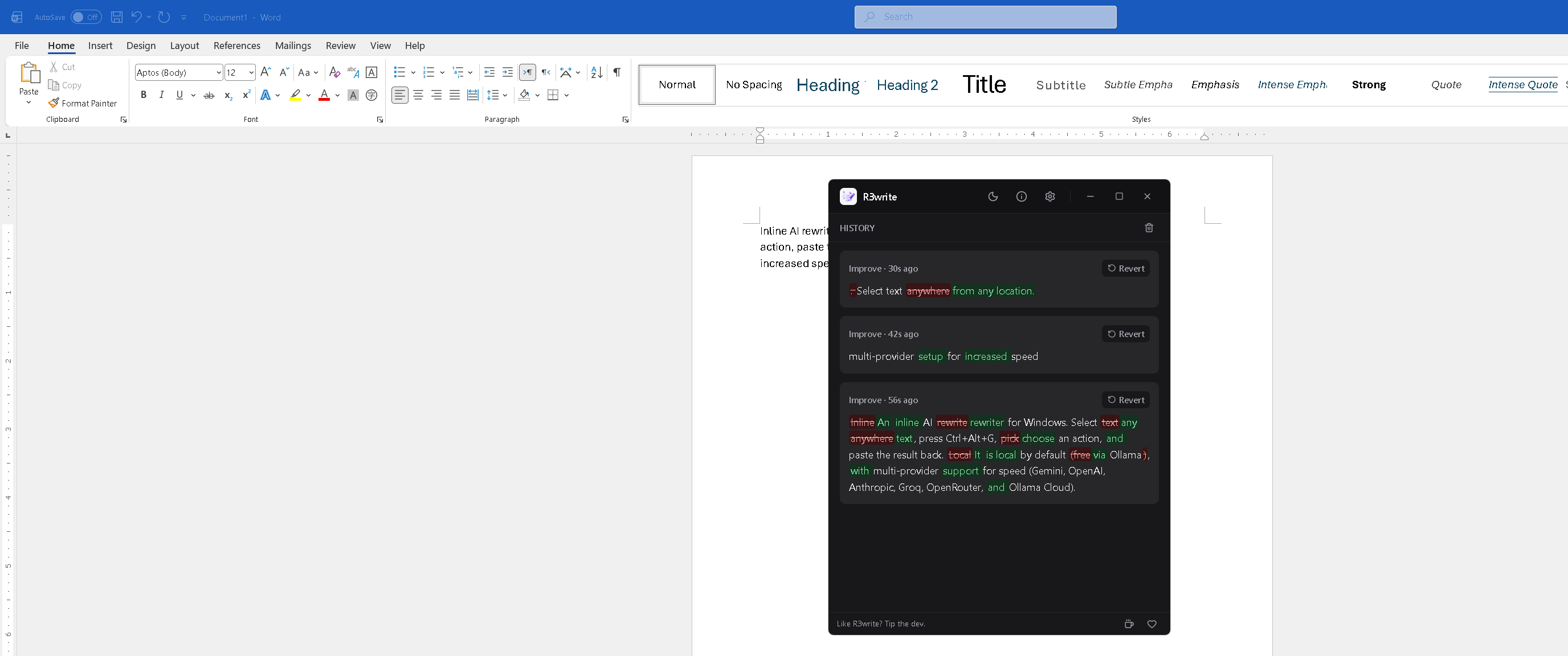Click the R3write app logo
1568x656 pixels.
(x=848, y=196)
